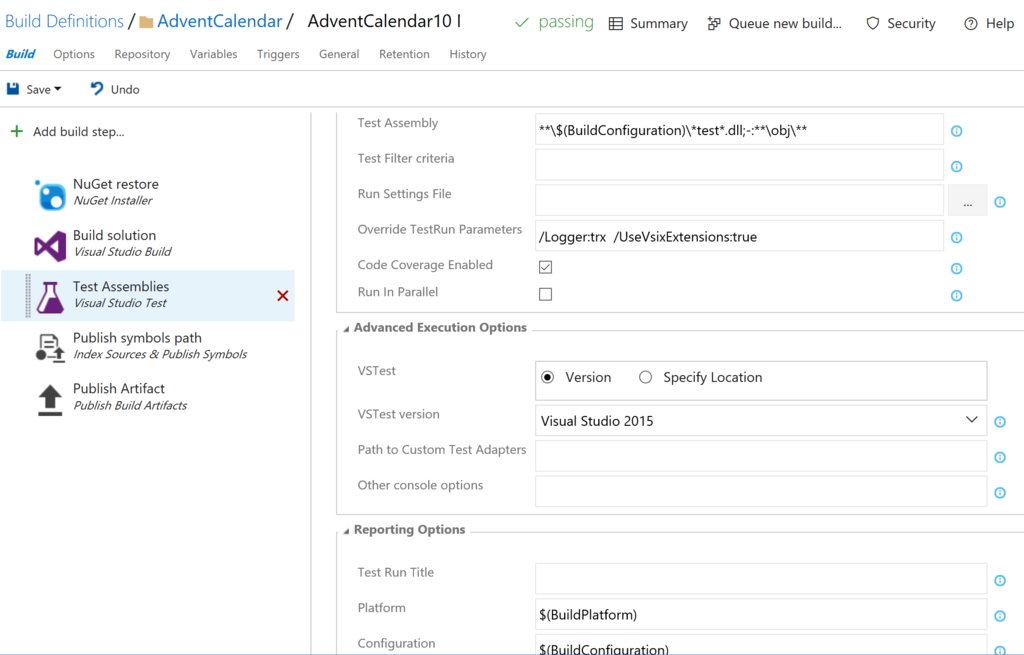Click into the Test Assembly field

(739, 129)
